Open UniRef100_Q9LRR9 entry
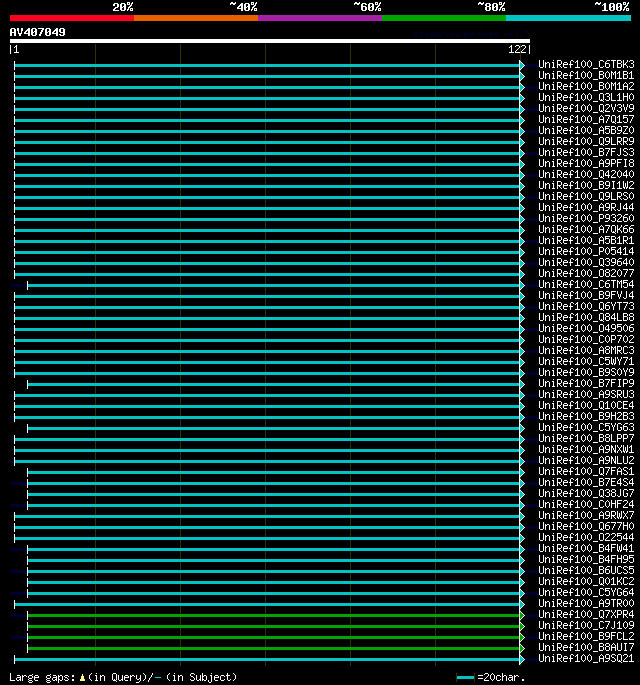This screenshot has width=640, height=685. (x=586, y=142)
